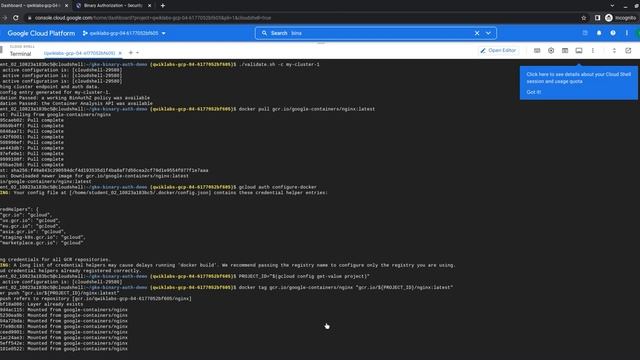
Task: Toggle the on-screen keyboard icon in Cloud Shell
Action: 537,51
